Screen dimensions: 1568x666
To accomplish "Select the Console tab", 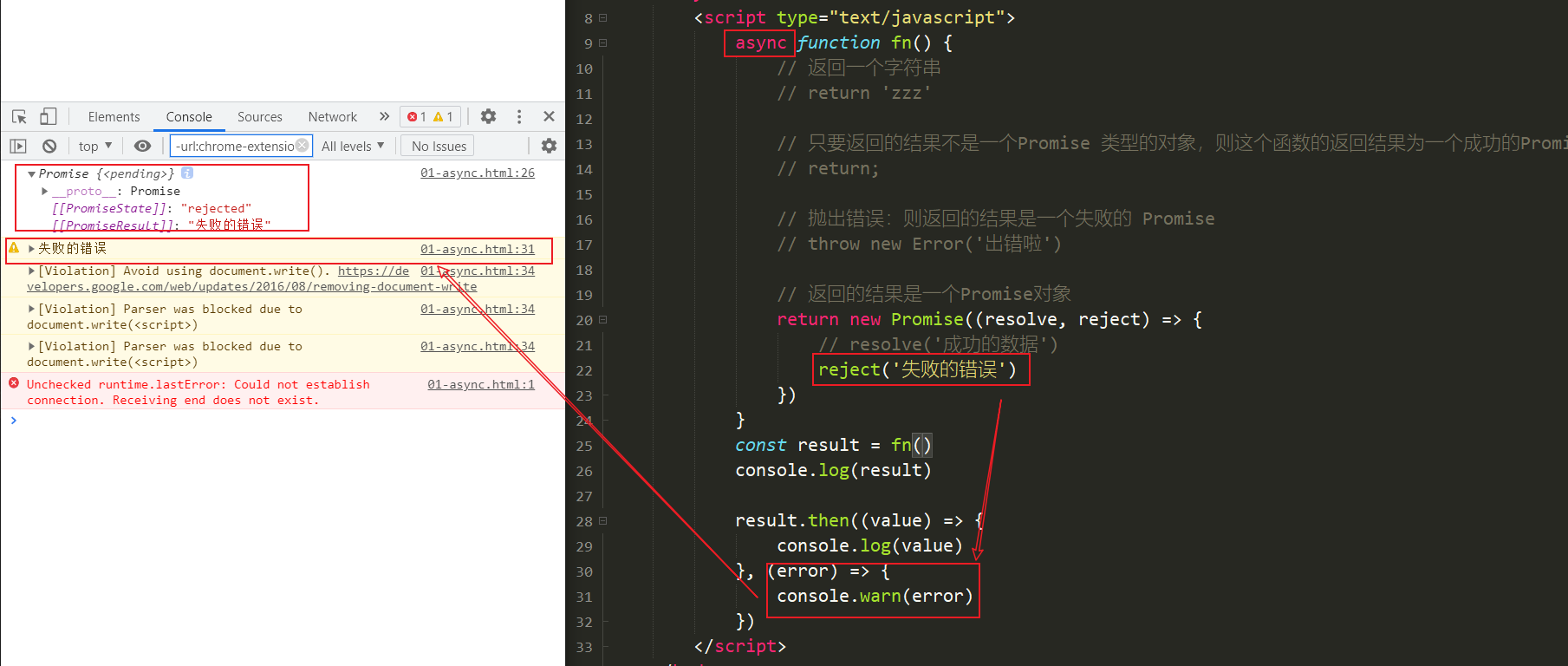I will [189, 116].
